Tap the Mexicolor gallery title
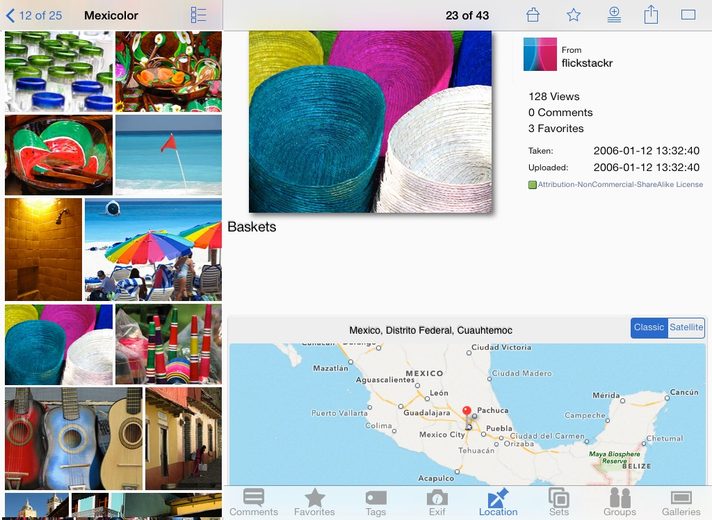712x520 pixels. pos(111,15)
